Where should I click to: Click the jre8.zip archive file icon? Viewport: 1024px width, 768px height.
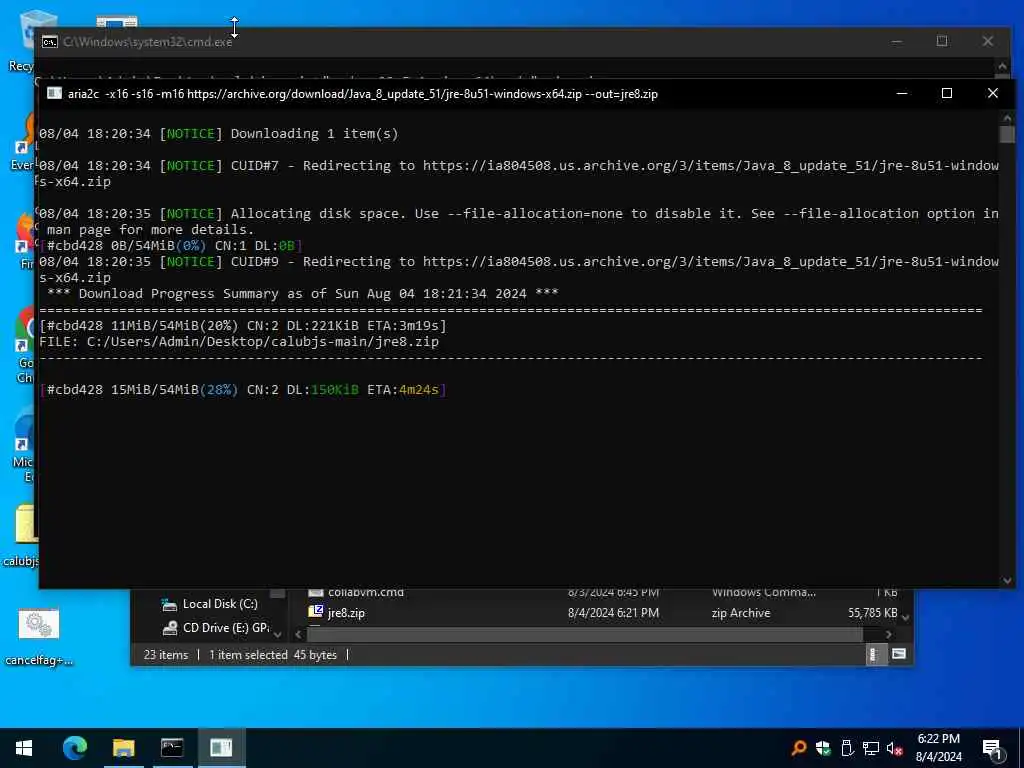315,611
